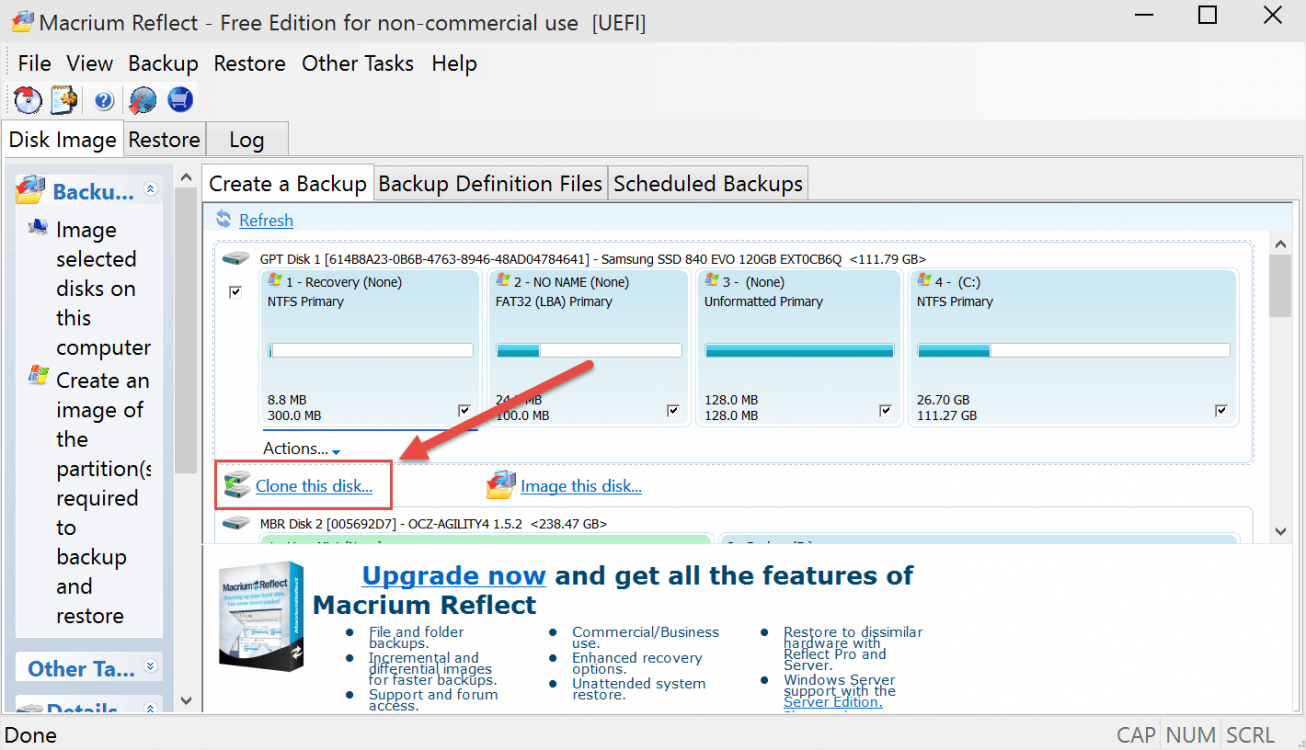Click the Clone this disk link
Image resolution: width=1306 pixels, height=750 pixels.
tap(314, 486)
